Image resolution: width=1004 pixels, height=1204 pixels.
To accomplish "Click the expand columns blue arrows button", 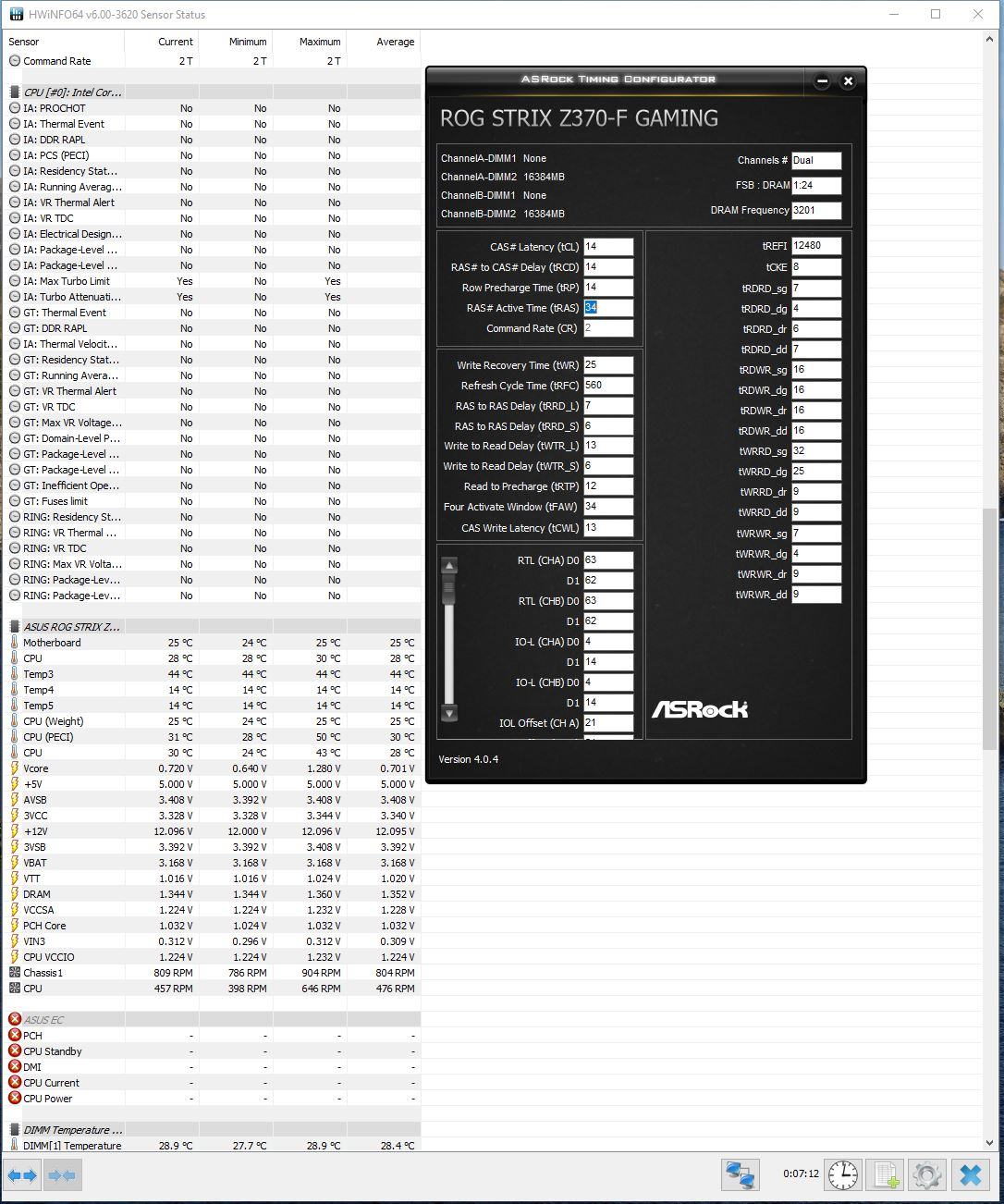I will 22,1175.
